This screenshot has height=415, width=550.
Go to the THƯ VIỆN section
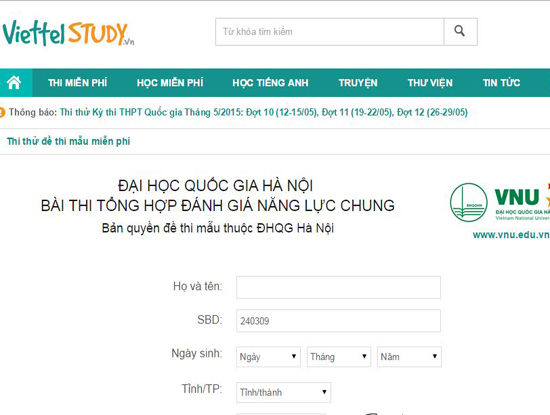pos(430,83)
